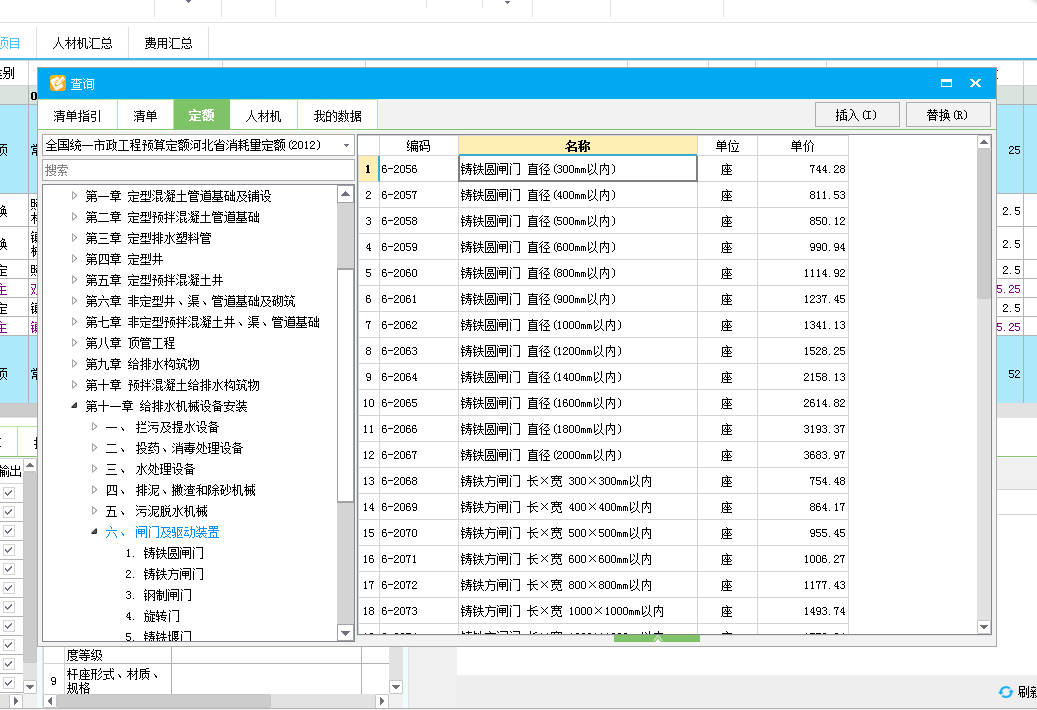
Task: Click the 搜索 search field
Action: point(198,170)
